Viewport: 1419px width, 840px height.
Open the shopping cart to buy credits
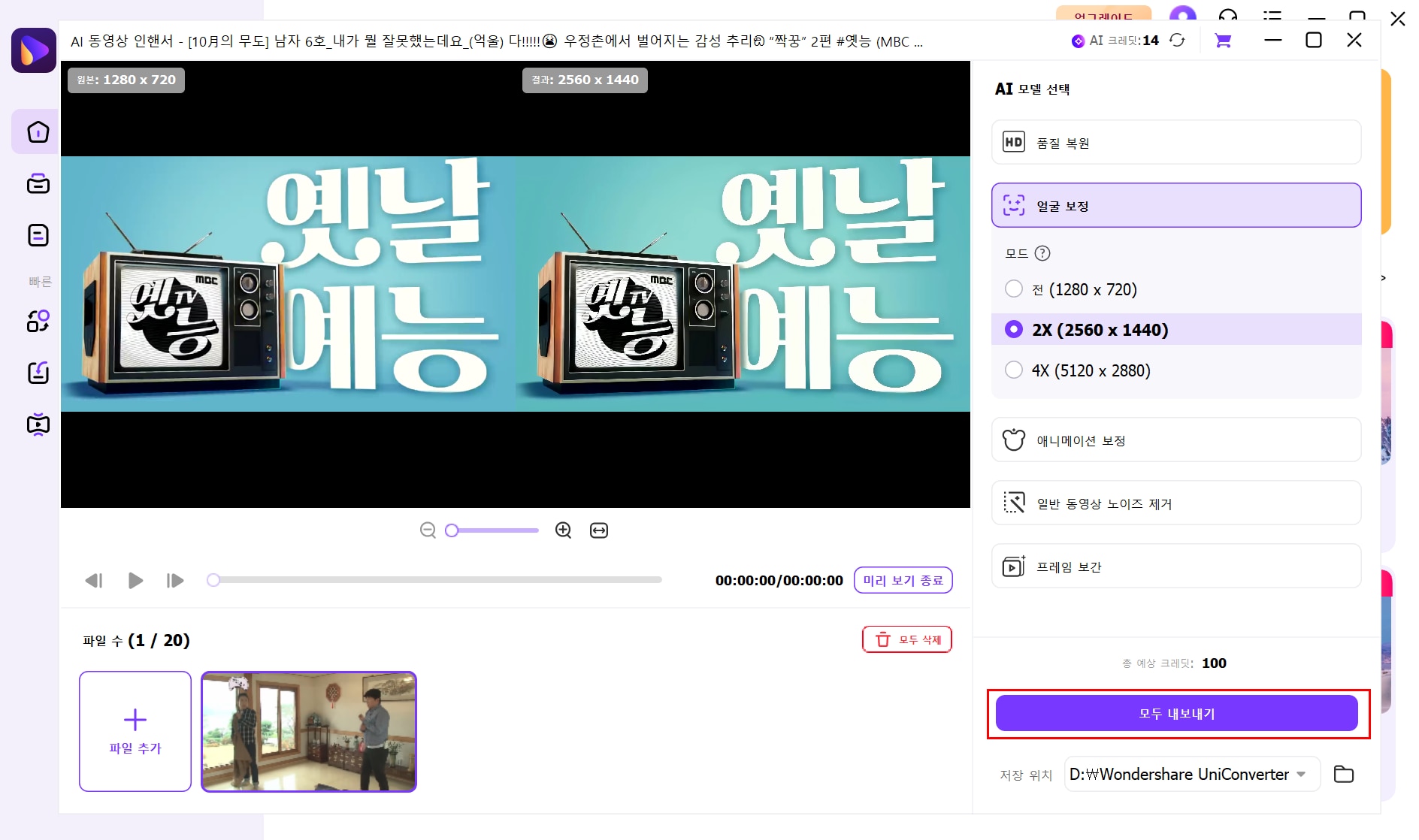pos(1223,41)
